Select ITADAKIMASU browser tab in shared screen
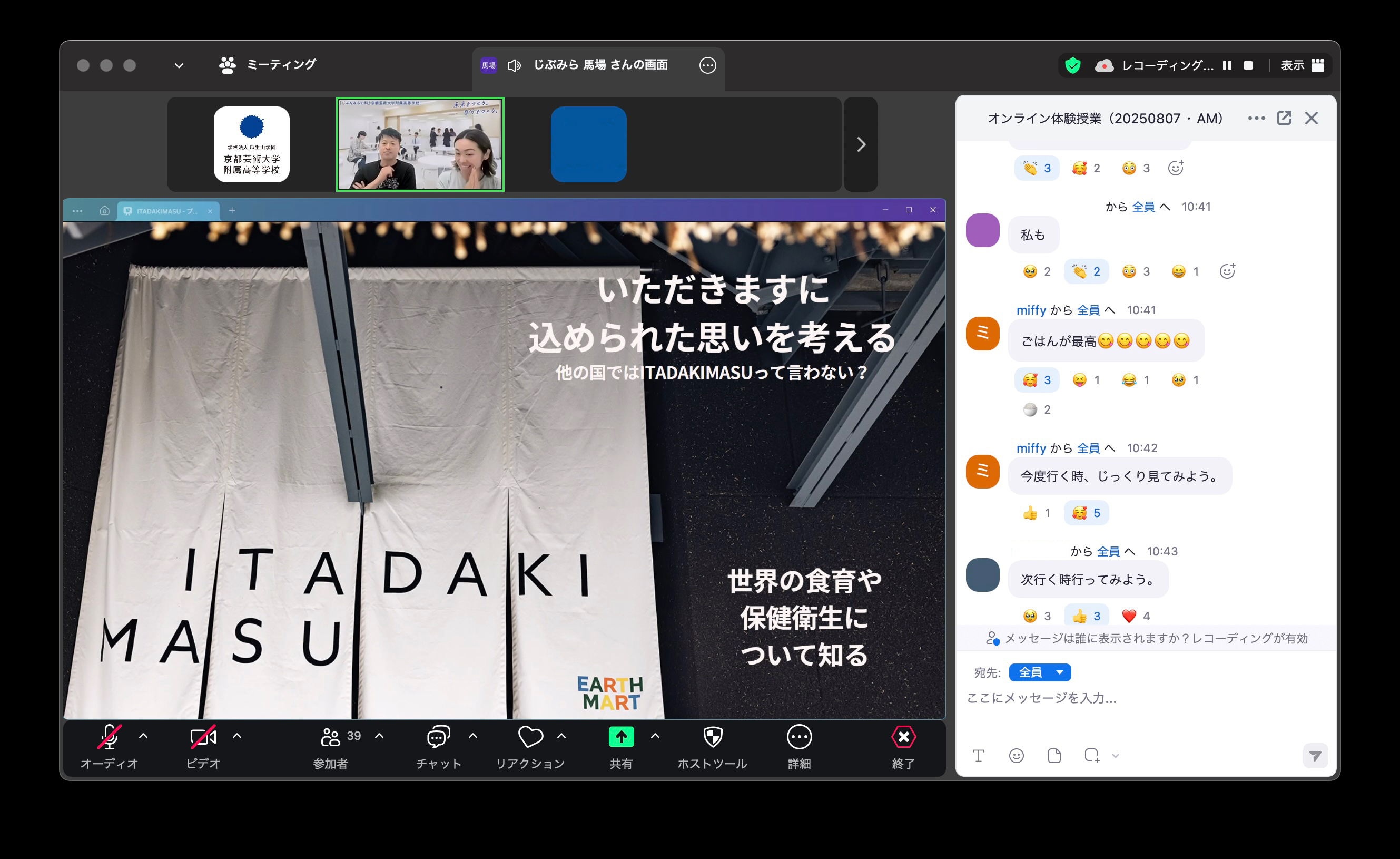 click(x=167, y=211)
